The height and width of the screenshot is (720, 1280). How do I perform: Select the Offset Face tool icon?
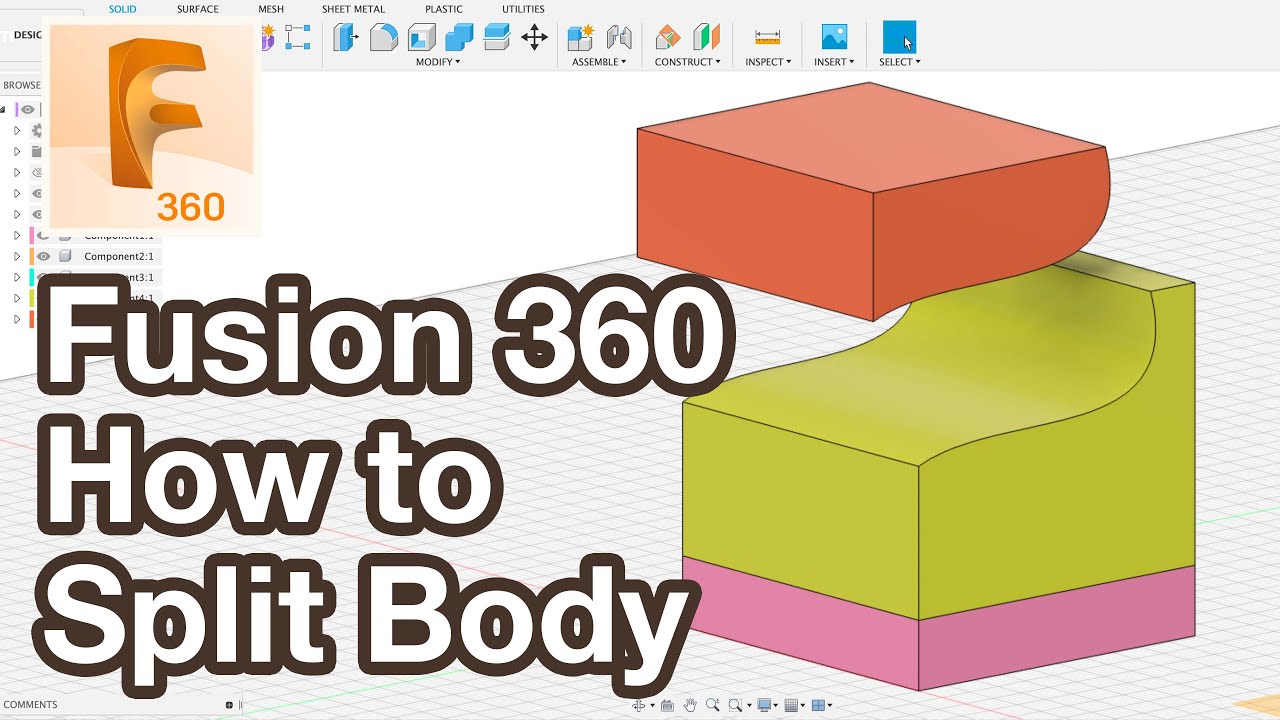(x=497, y=38)
